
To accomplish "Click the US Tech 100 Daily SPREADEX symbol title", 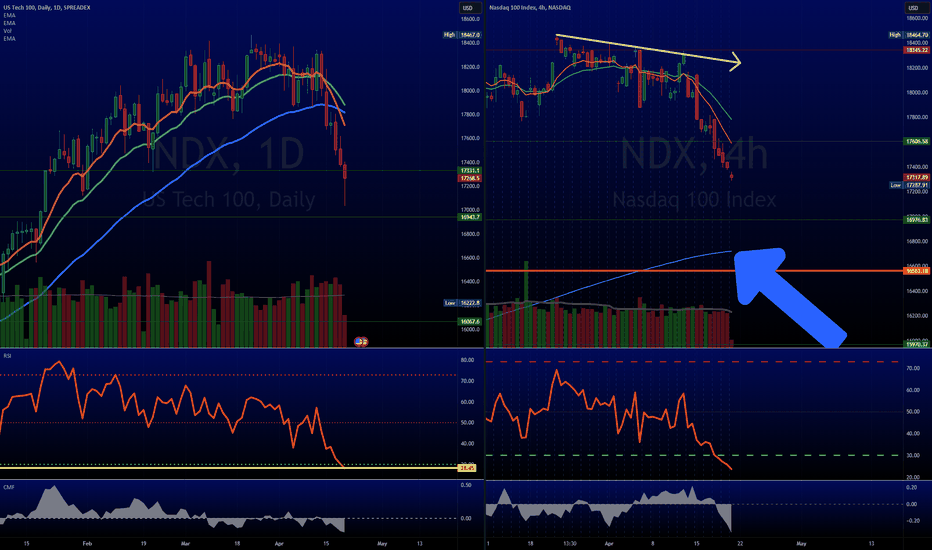I will (47, 8).
